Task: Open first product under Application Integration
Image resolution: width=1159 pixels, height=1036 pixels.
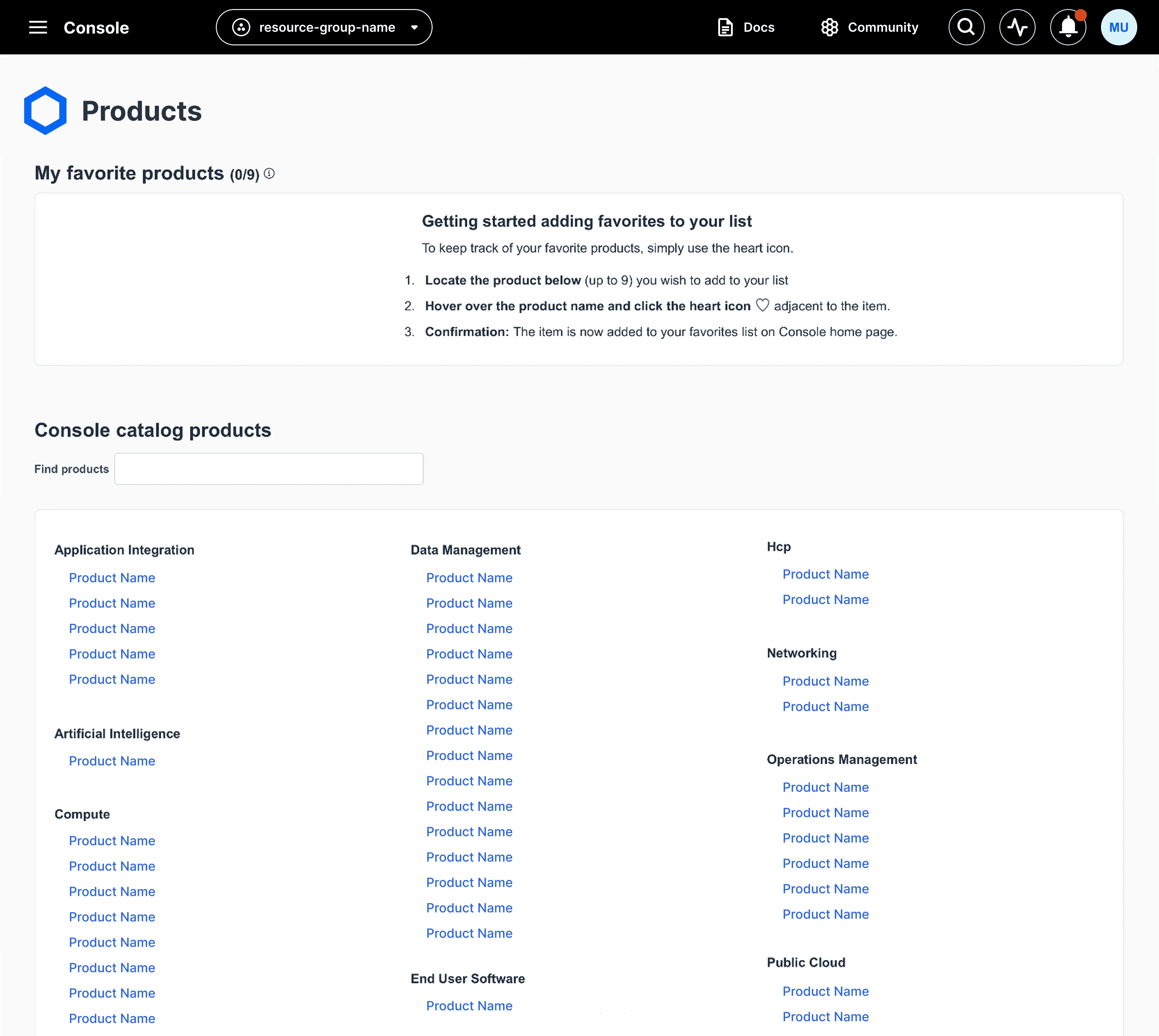Action: tap(112, 578)
